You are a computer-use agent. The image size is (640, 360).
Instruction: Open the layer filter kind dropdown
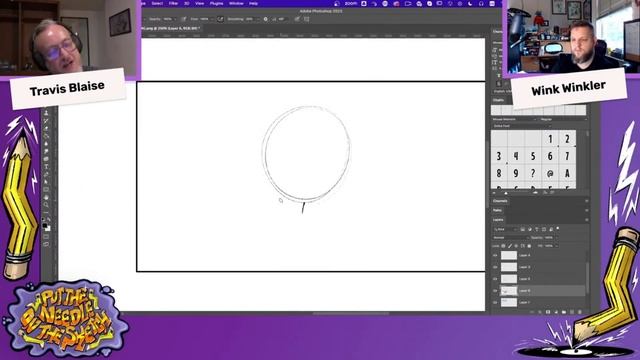[x=506, y=229]
